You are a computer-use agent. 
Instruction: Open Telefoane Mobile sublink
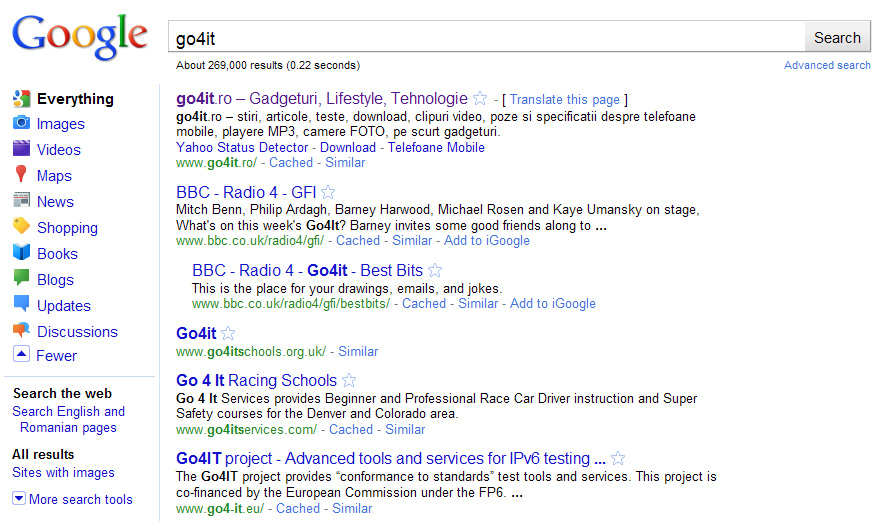(x=436, y=147)
